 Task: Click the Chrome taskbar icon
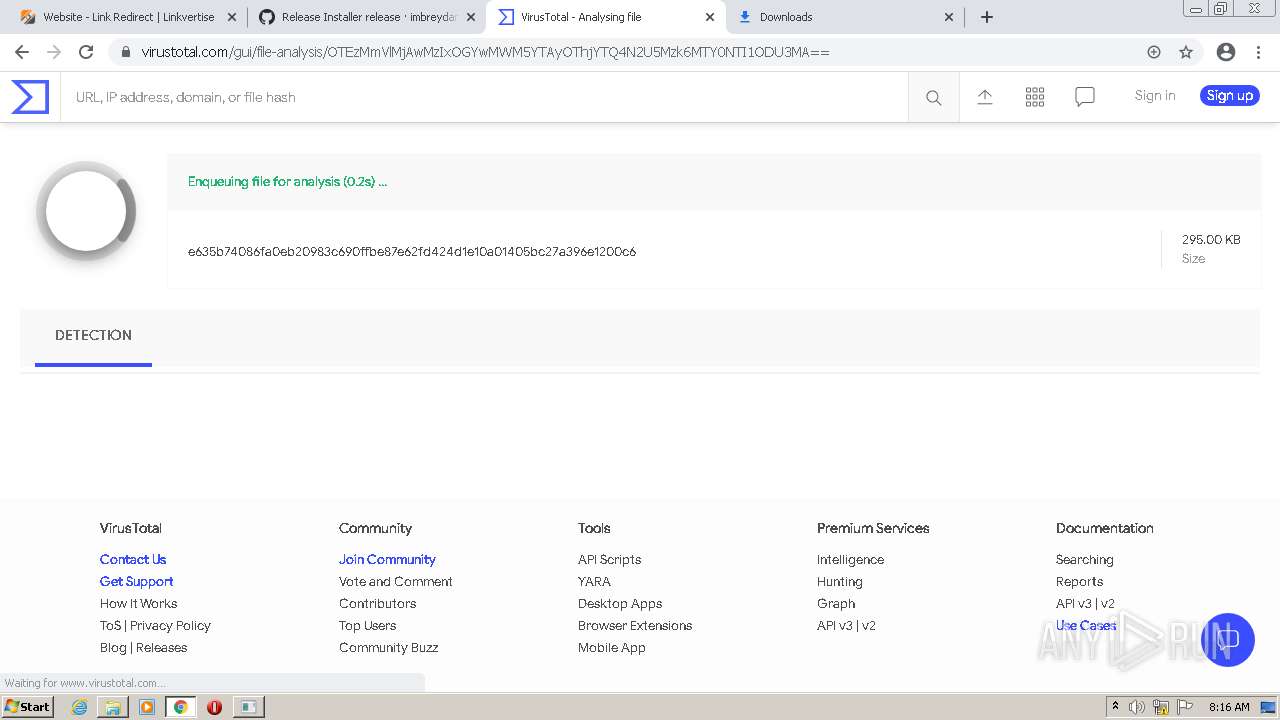click(180, 707)
